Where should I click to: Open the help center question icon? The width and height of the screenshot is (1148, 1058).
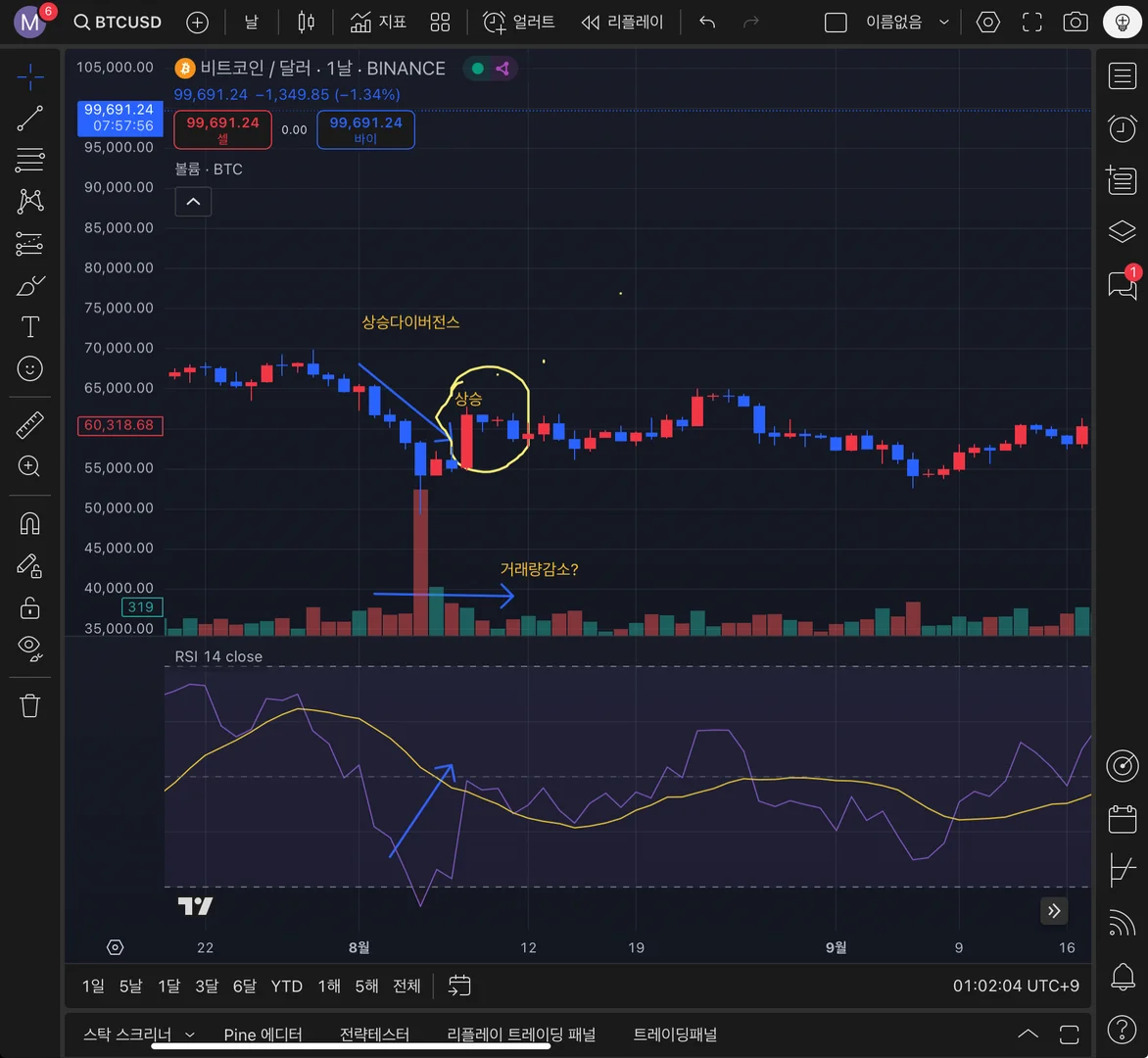1122,1030
